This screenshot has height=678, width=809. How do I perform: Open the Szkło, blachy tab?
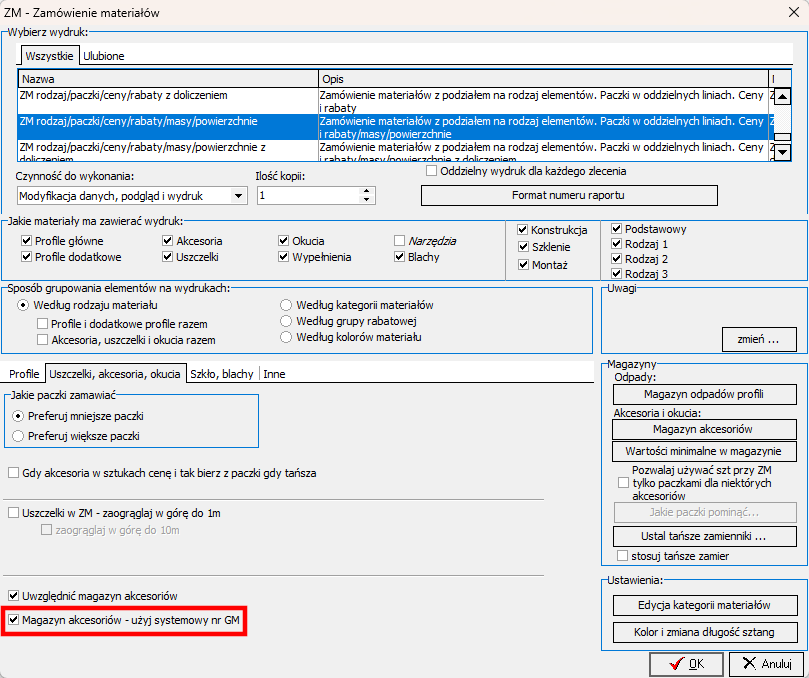pyautogui.click(x=222, y=374)
